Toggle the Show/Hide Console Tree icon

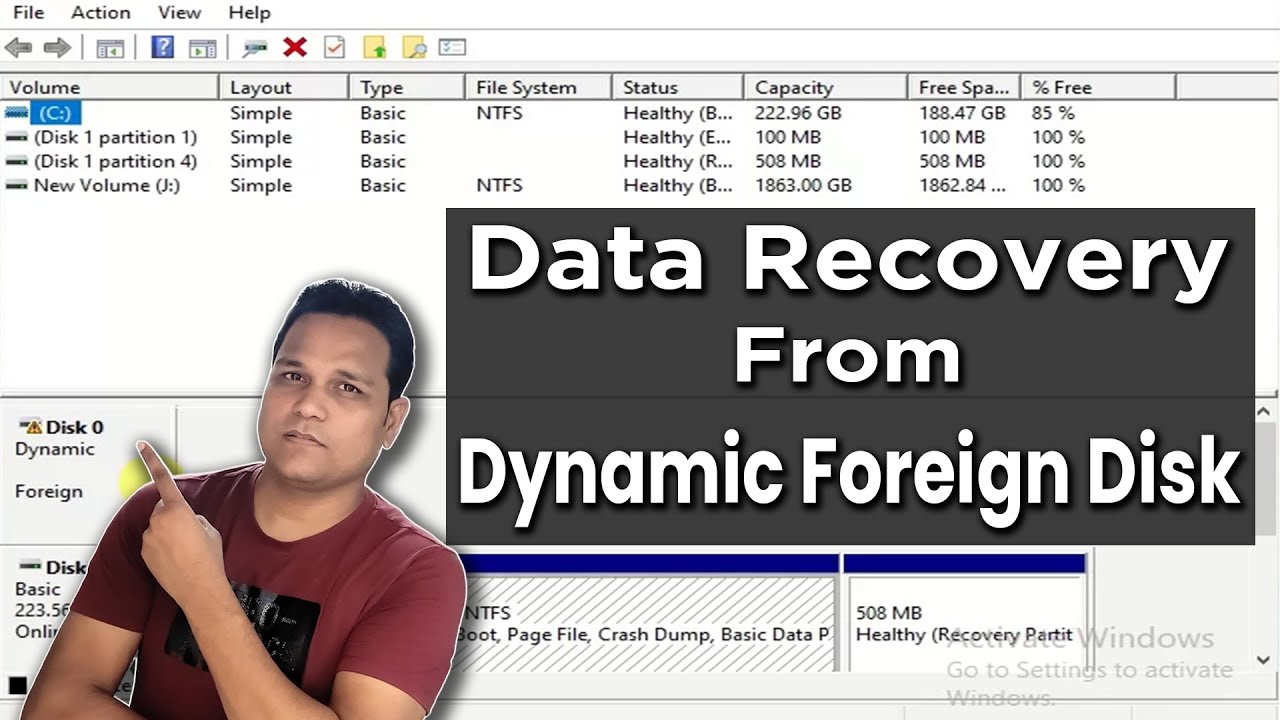pos(110,47)
